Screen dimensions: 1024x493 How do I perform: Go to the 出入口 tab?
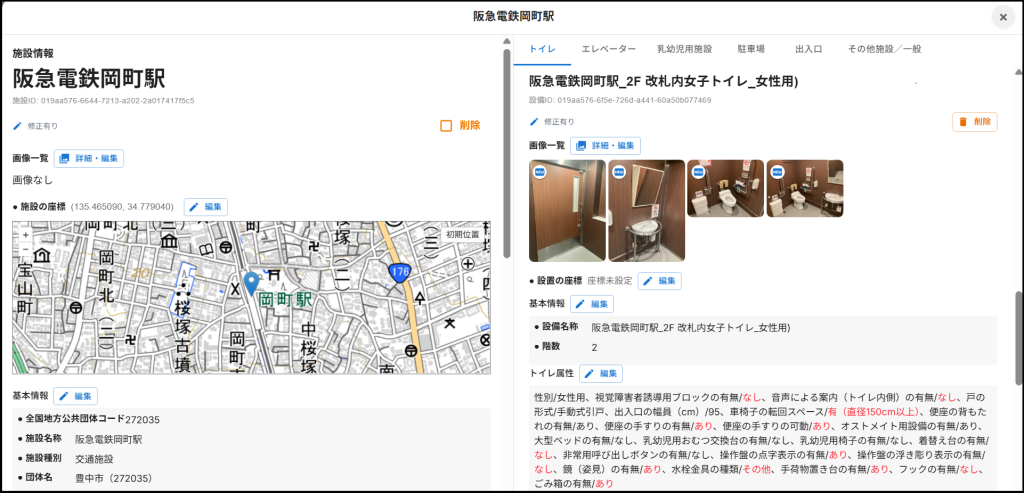pos(808,48)
